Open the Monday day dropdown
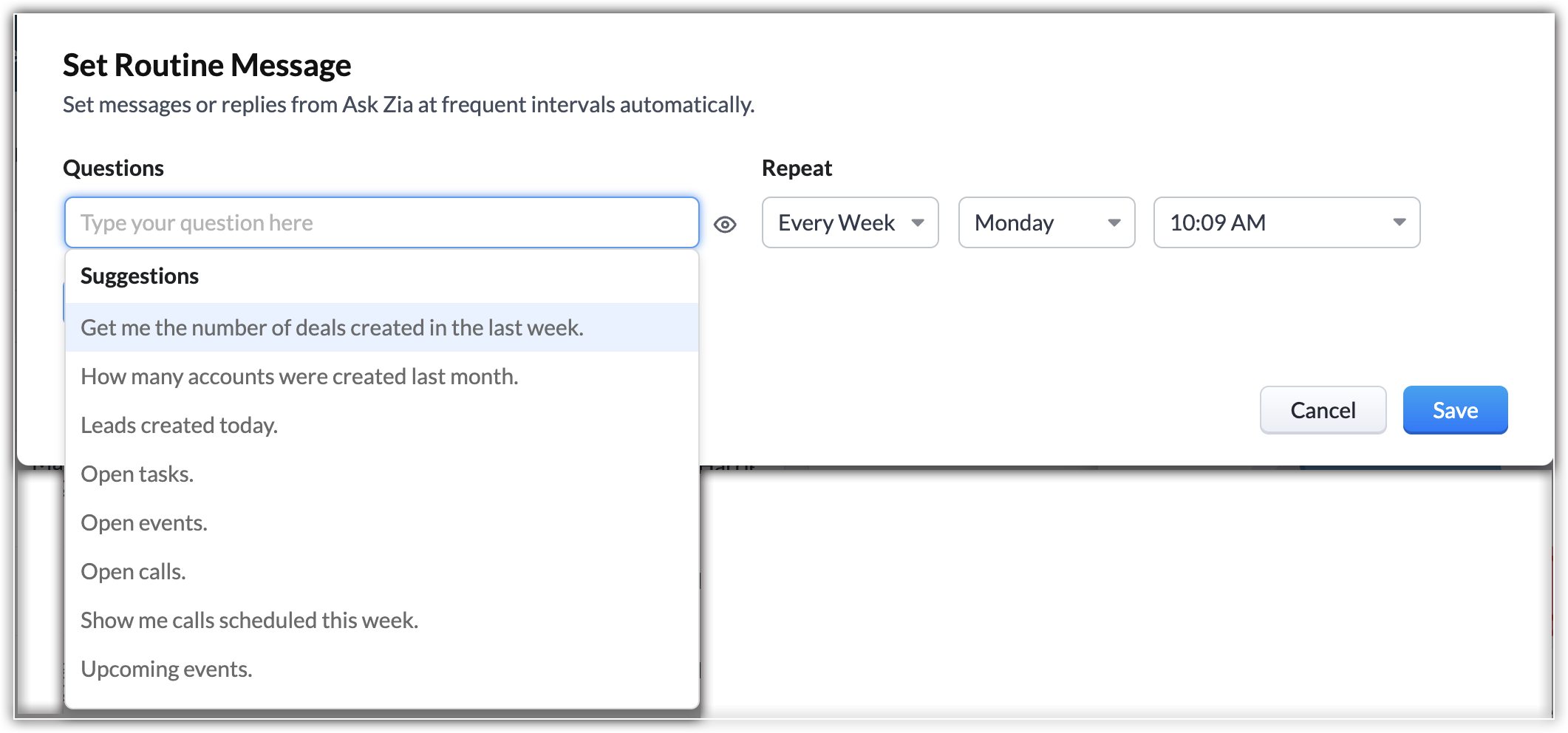 click(x=1046, y=222)
